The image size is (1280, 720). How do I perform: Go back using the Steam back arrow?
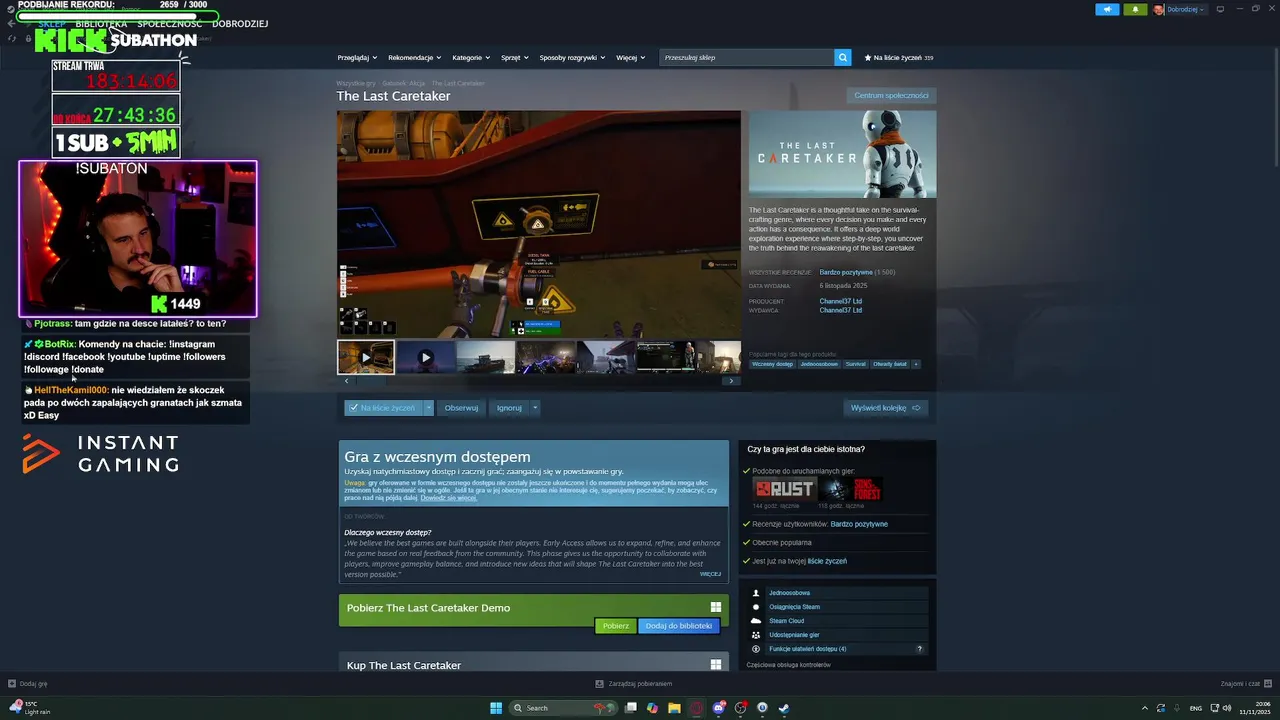click(x=11, y=23)
